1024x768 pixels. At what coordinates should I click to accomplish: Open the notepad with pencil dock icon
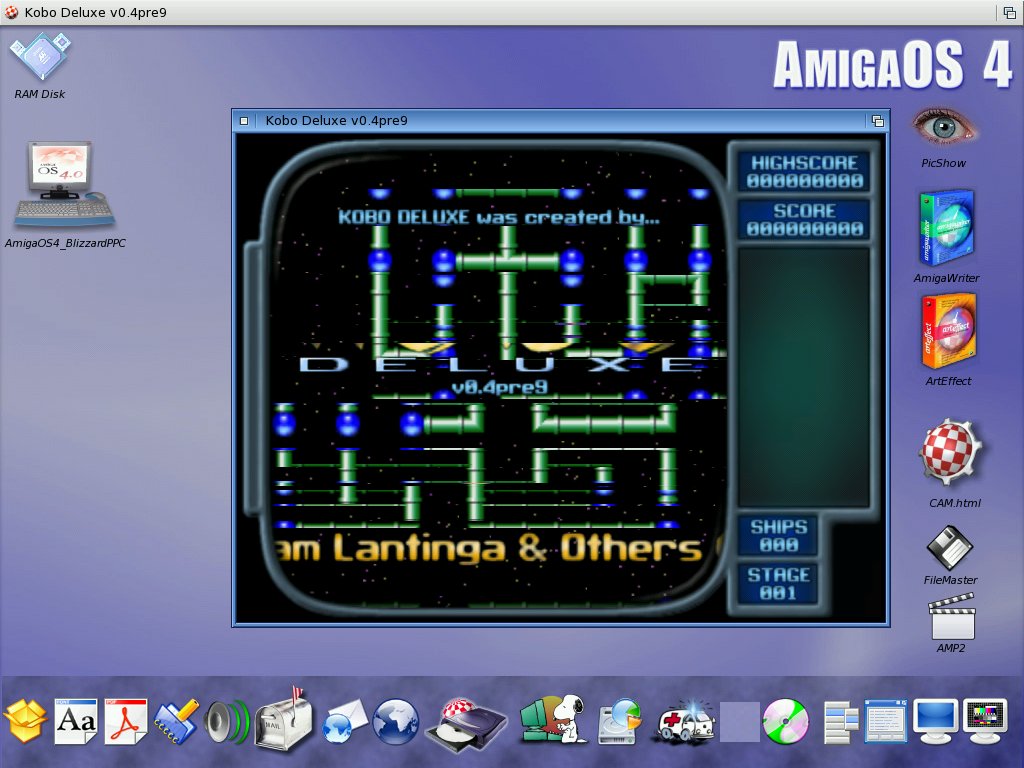click(x=176, y=721)
